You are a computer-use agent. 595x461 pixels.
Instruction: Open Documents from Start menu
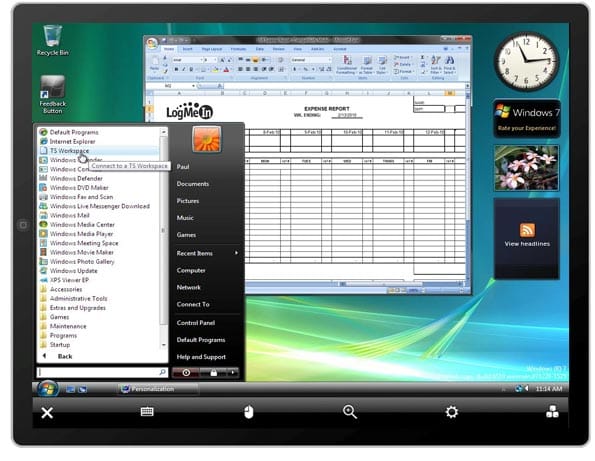(193, 184)
